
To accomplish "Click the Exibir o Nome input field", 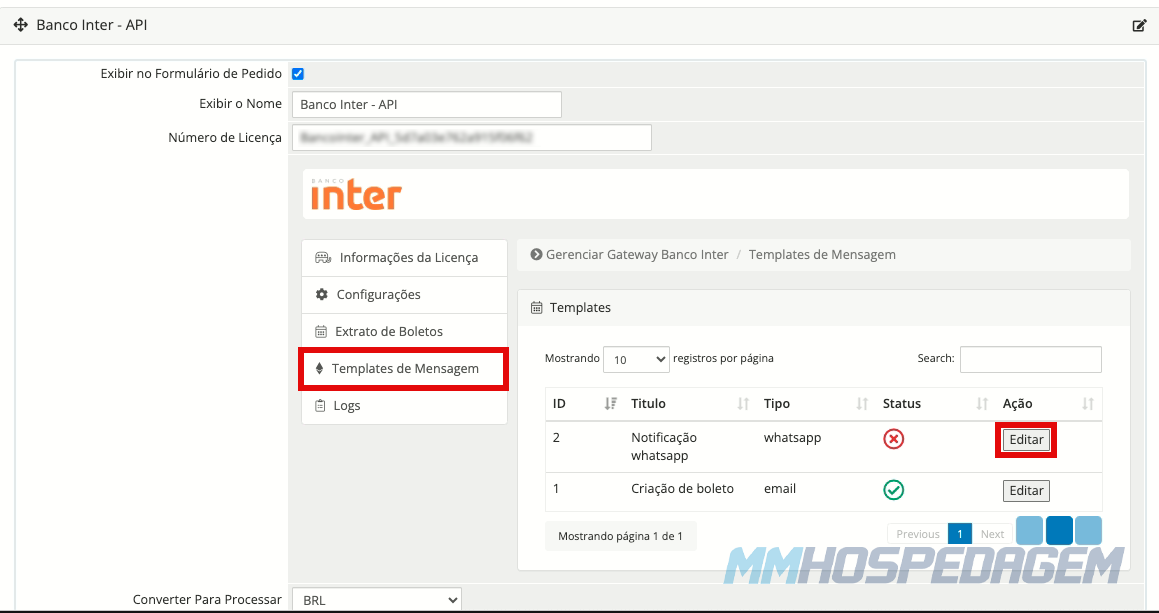I will click(x=426, y=104).
